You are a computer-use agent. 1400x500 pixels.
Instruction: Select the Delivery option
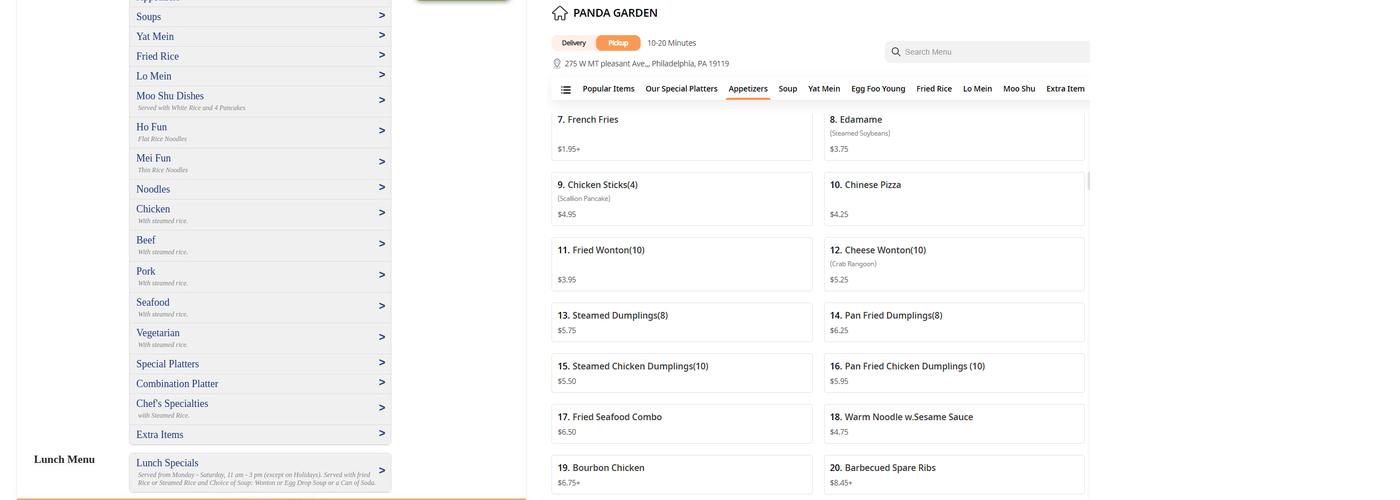pos(573,43)
